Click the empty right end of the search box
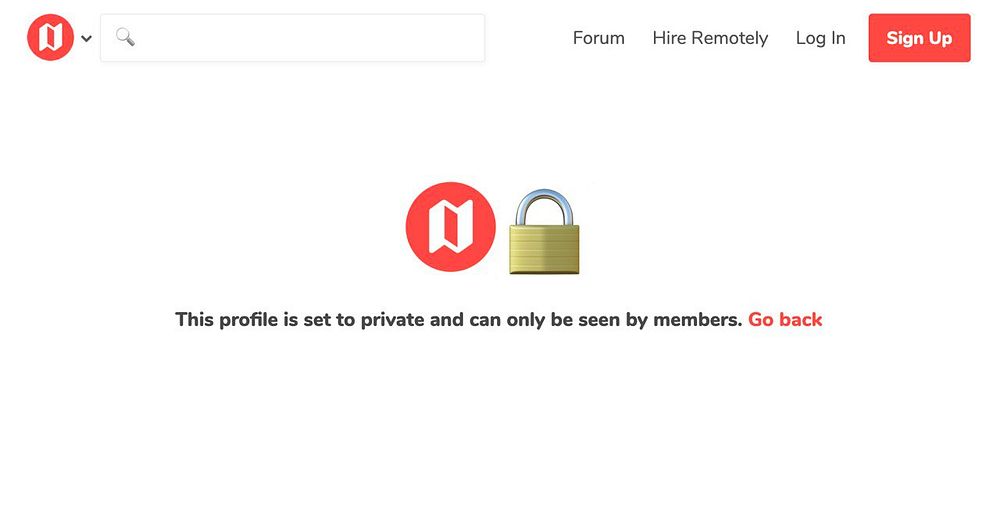Viewport: 1000px width, 505px height. (450, 38)
